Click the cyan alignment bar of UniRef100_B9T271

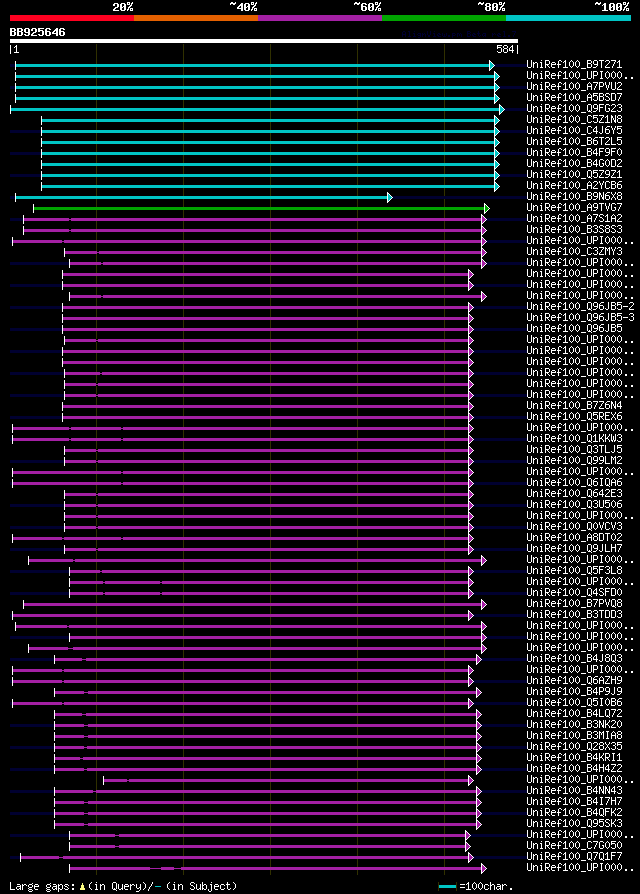(x=254, y=66)
